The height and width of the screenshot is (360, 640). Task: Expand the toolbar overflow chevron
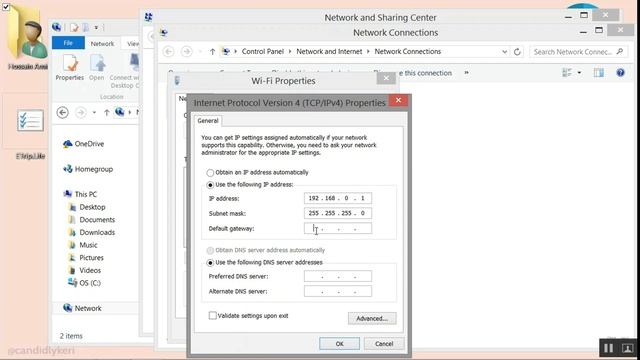pos(466,73)
